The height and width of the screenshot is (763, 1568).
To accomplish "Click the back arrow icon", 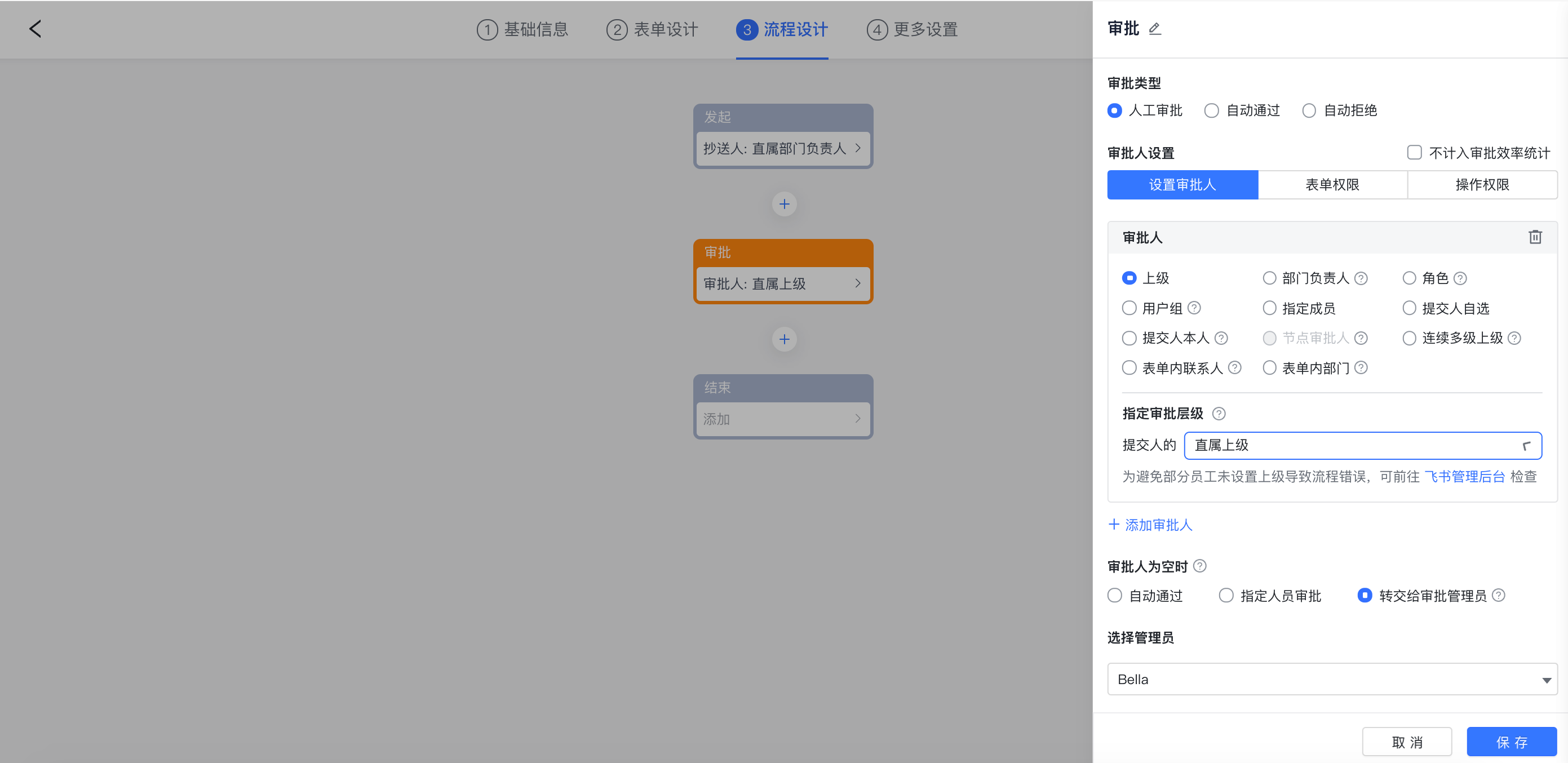I will 36,29.
